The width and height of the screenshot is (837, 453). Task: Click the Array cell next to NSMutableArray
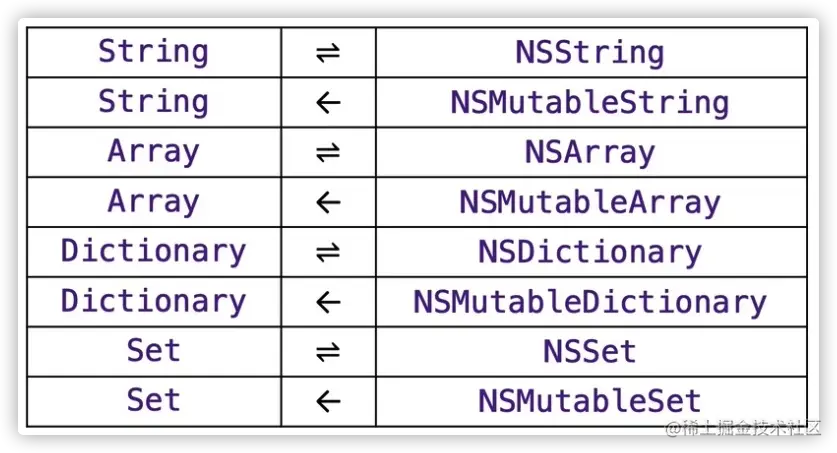tap(154, 202)
